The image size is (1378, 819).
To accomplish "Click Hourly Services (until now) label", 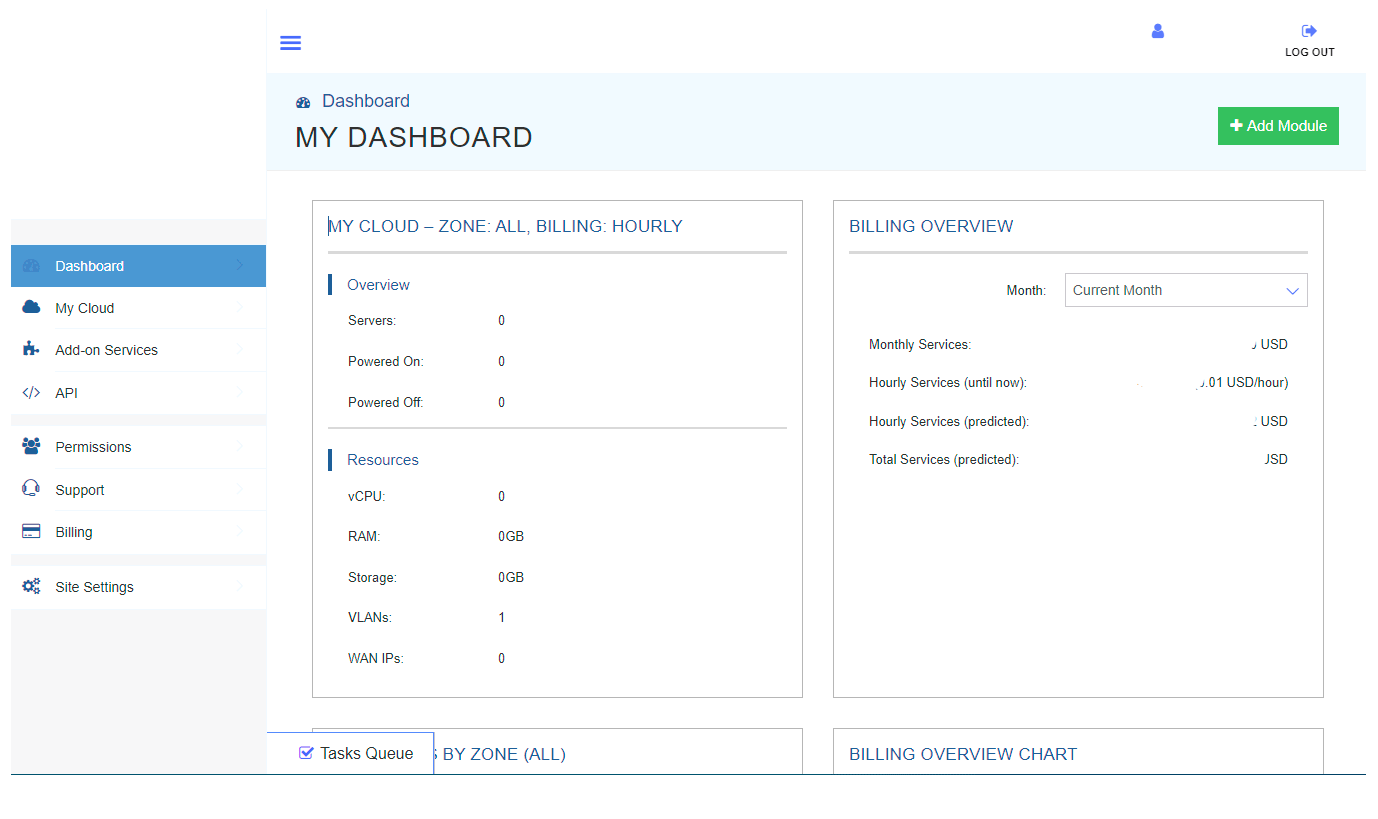I will pos(948,383).
